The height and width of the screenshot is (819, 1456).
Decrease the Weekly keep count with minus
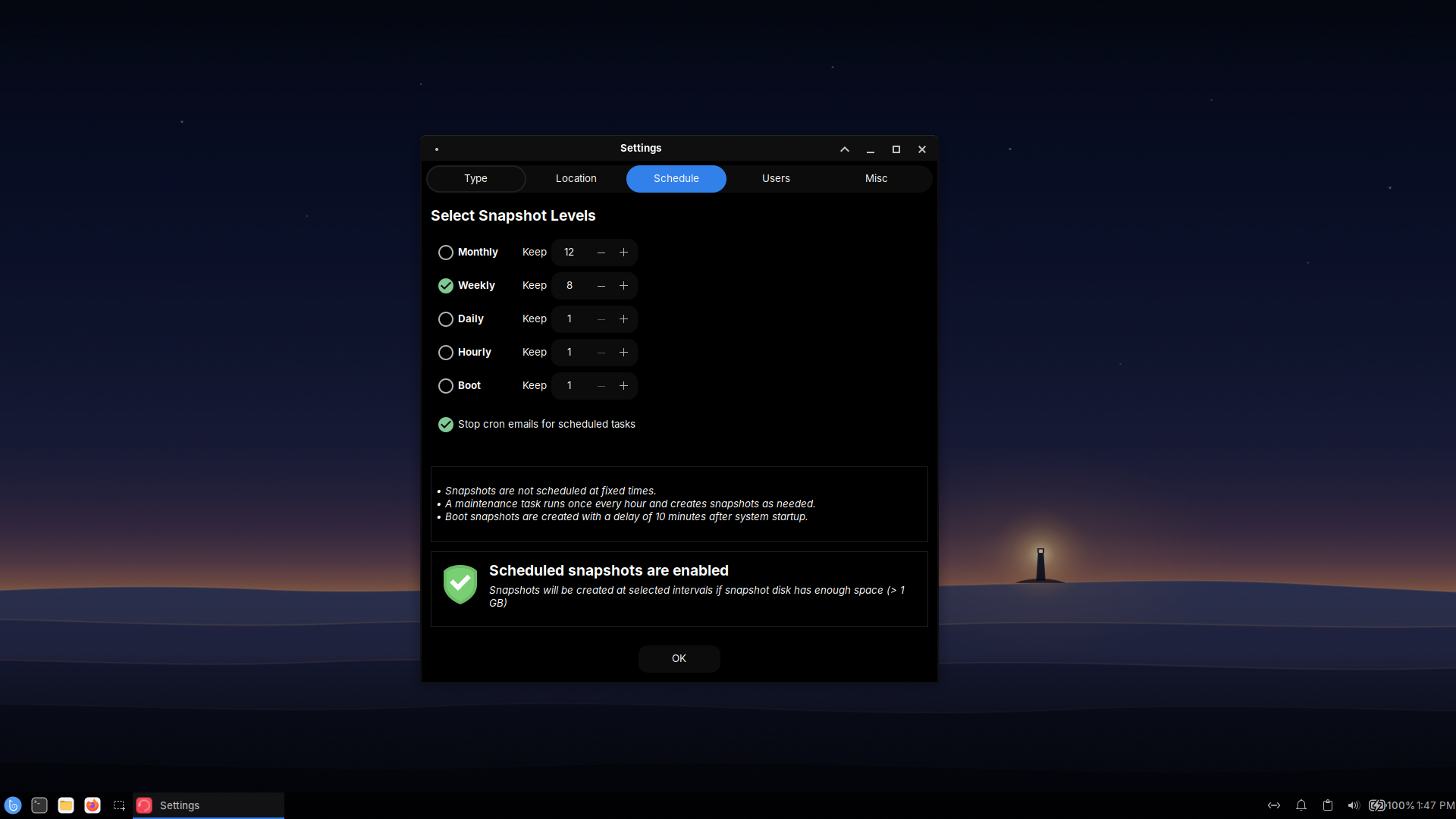601,286
